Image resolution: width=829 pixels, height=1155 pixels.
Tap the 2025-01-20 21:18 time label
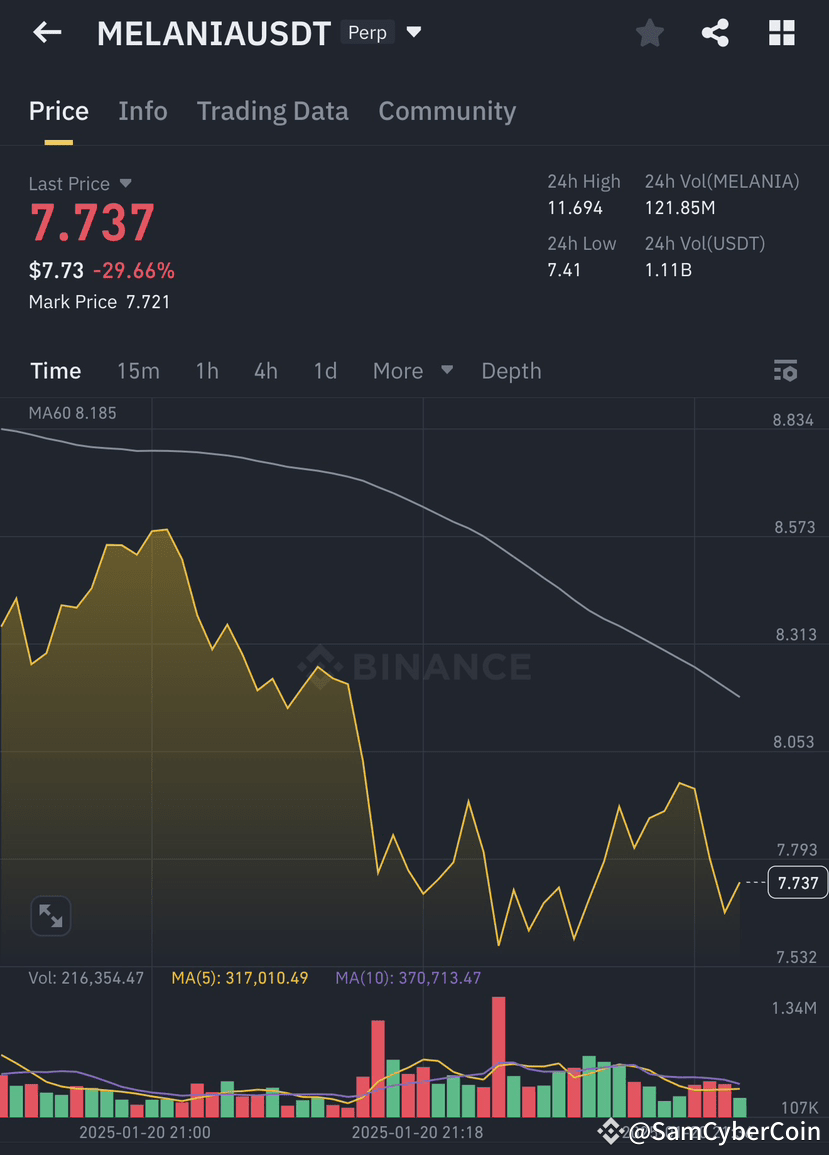click(418, 1132)
